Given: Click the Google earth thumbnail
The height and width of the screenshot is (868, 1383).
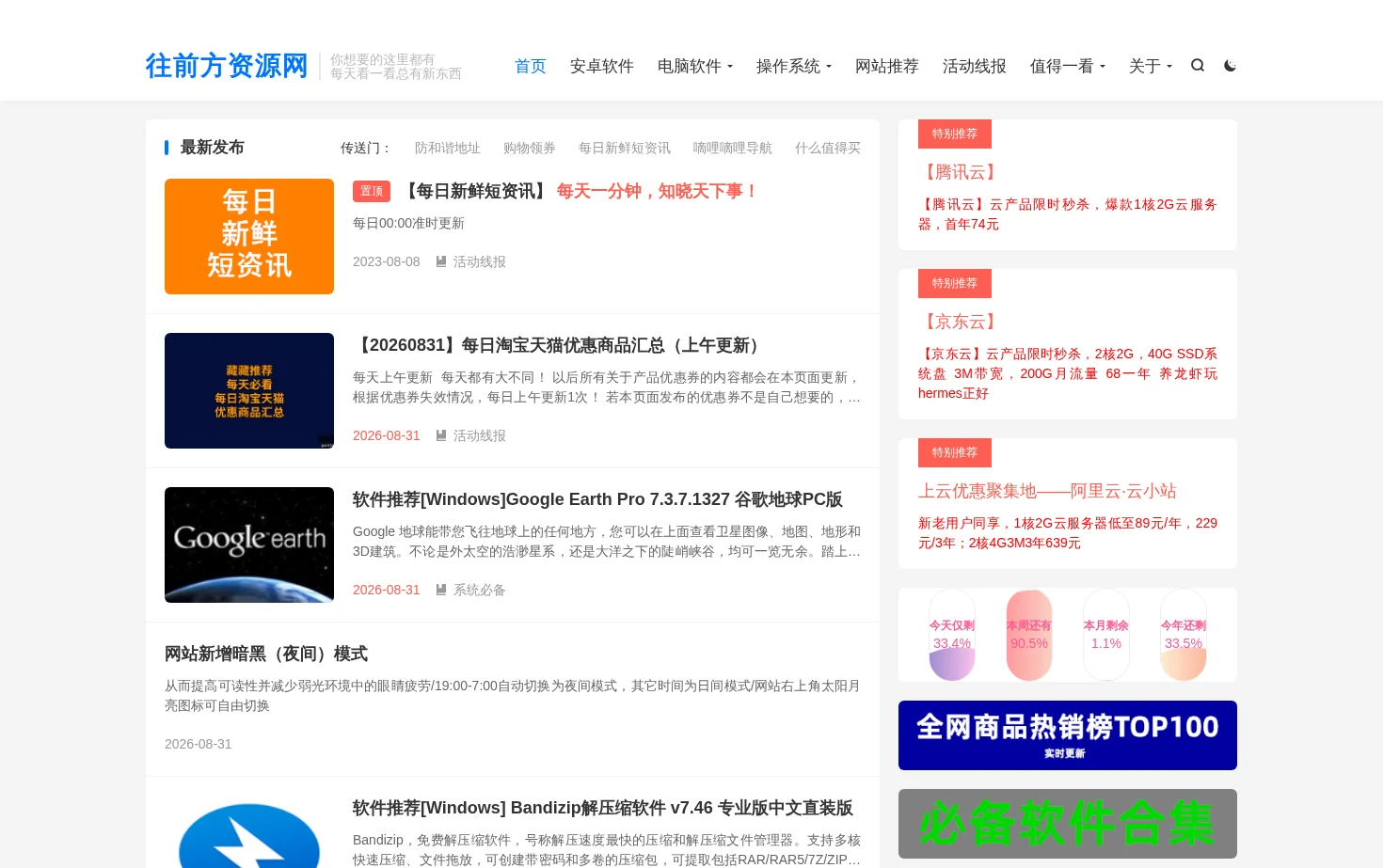Looking at the screenshot, I should tap(249, 544).
